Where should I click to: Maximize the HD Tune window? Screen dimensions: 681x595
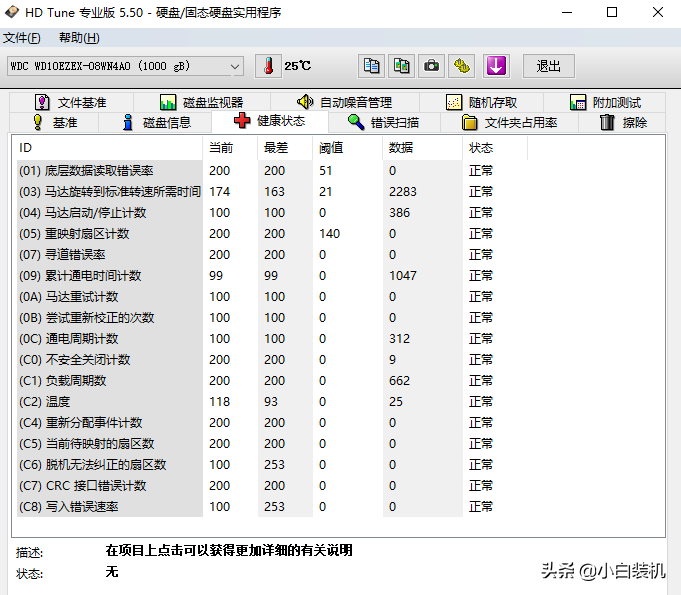point(612,12)
